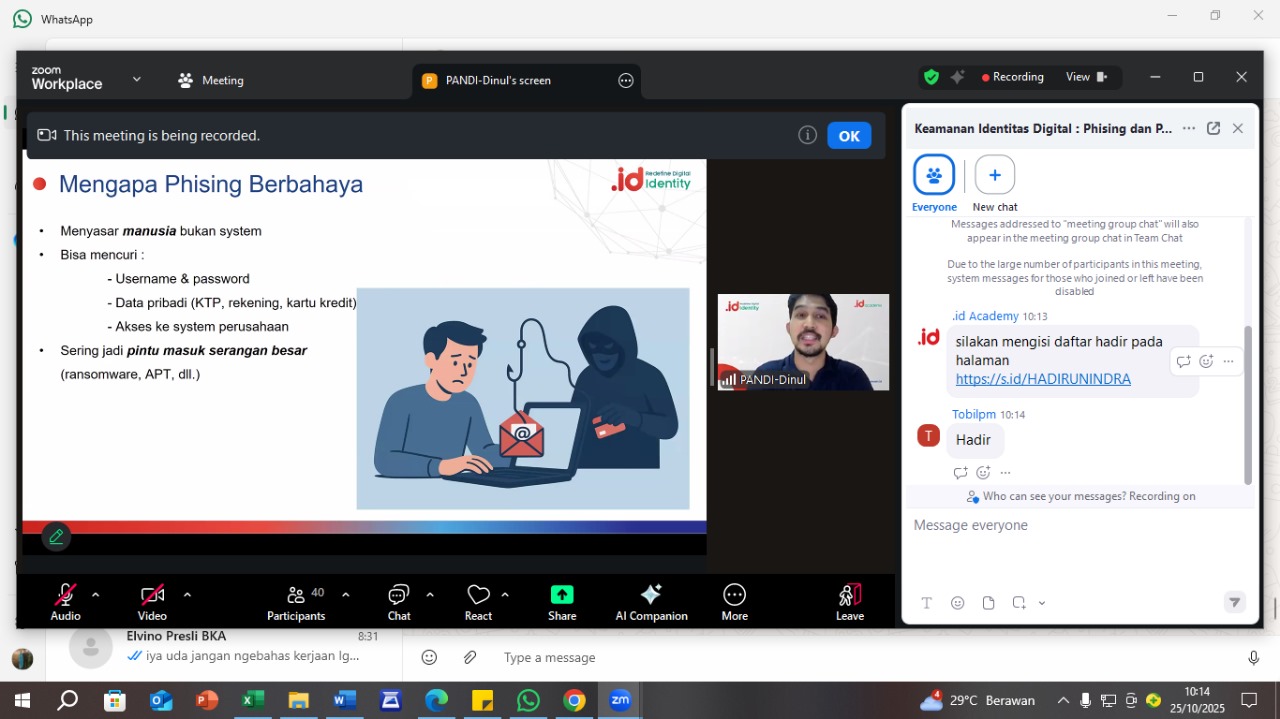Click the More options ellipsis icon
1280x719 pixels.
[x=734, y=595]
